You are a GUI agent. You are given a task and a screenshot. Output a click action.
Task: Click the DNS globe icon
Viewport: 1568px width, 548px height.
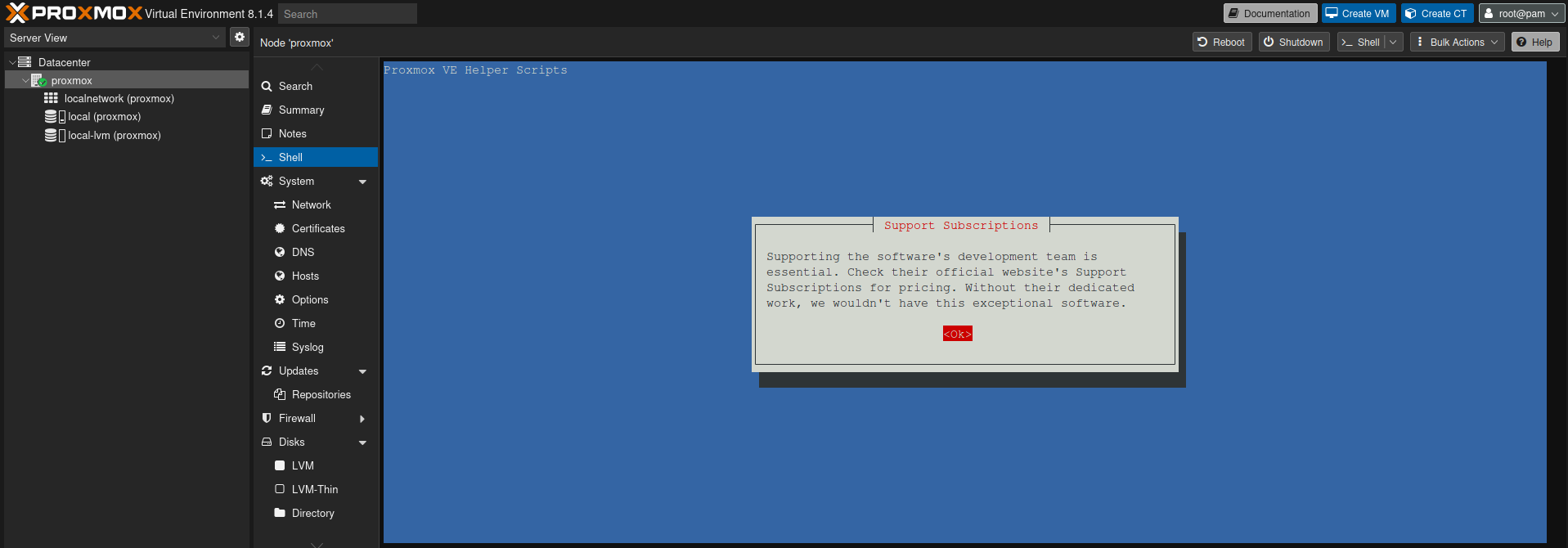click(280, 252)
